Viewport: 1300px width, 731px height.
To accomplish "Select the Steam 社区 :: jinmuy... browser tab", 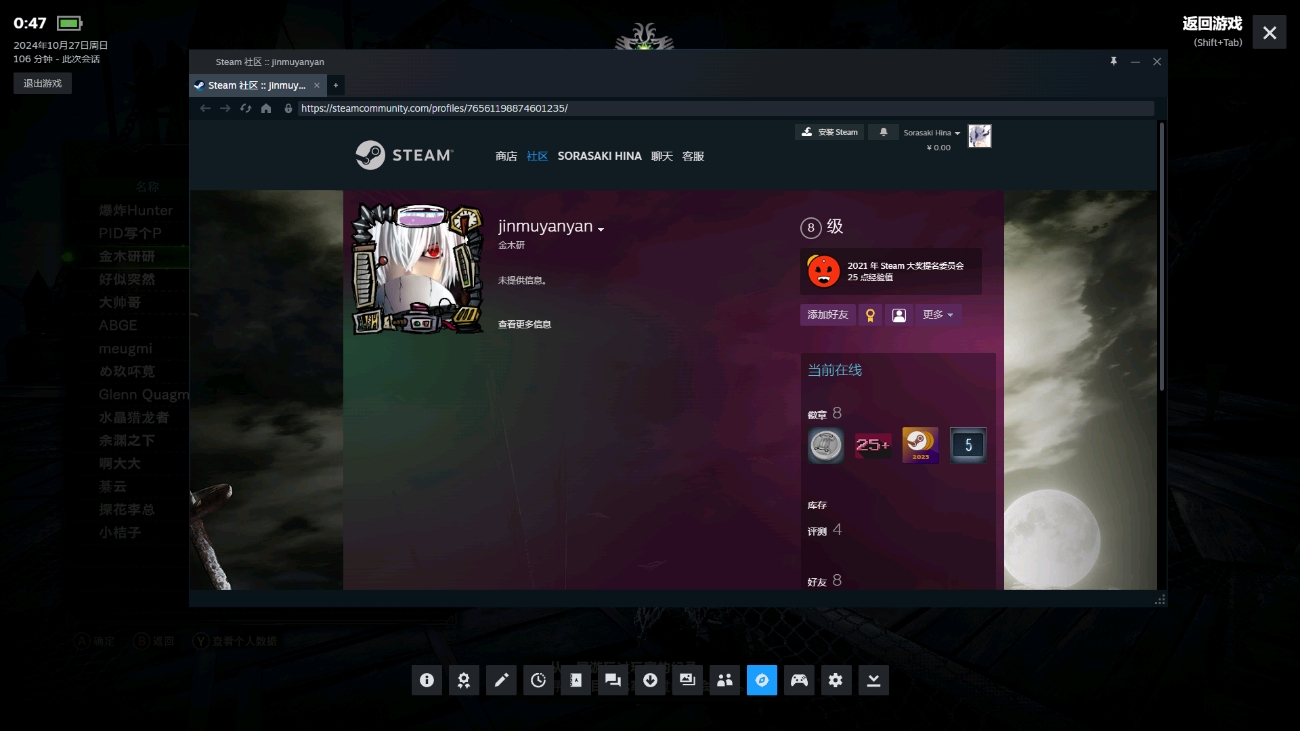I will click(x=257, y=85).
